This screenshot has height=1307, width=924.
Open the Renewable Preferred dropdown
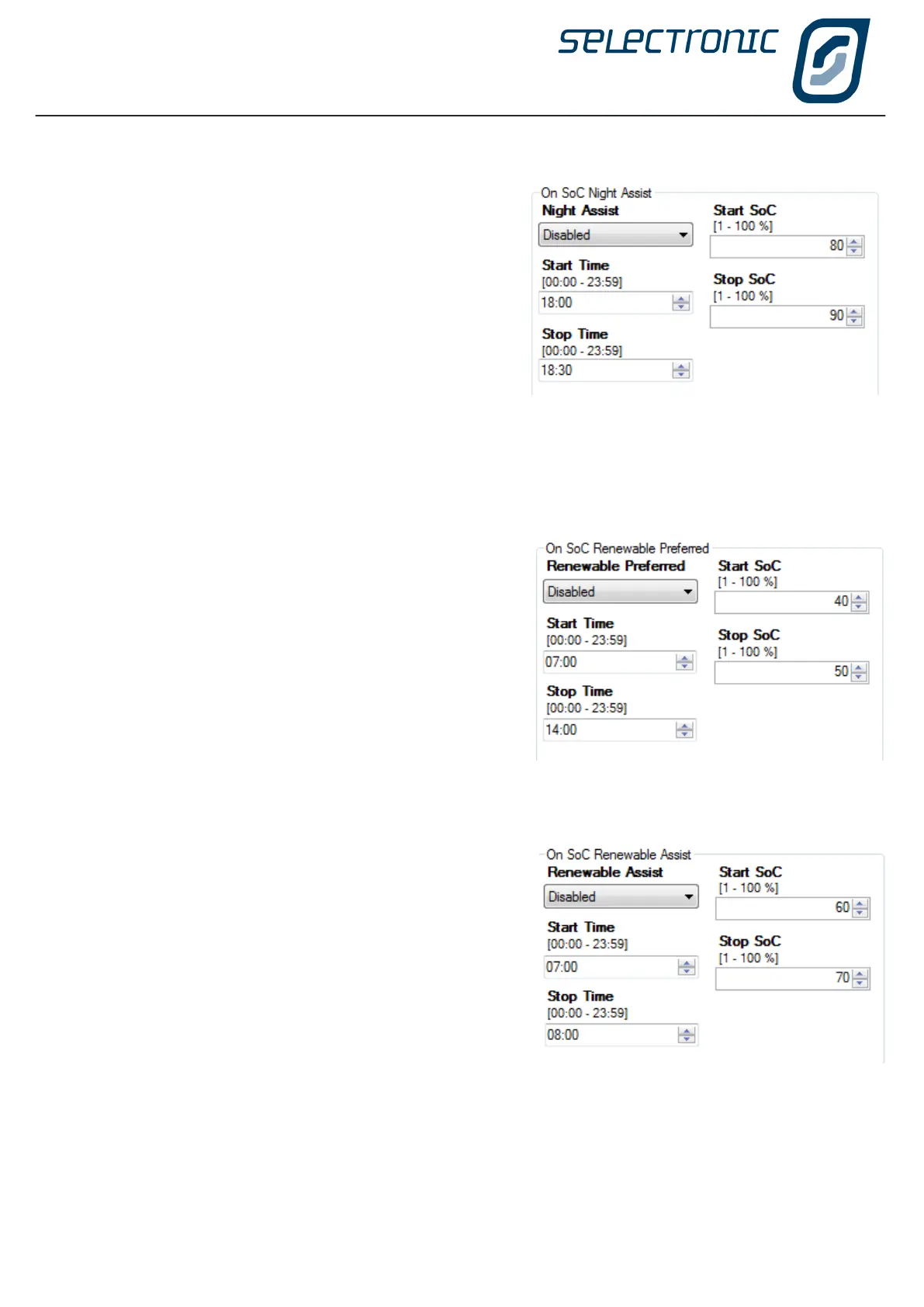tap(620, 591)
